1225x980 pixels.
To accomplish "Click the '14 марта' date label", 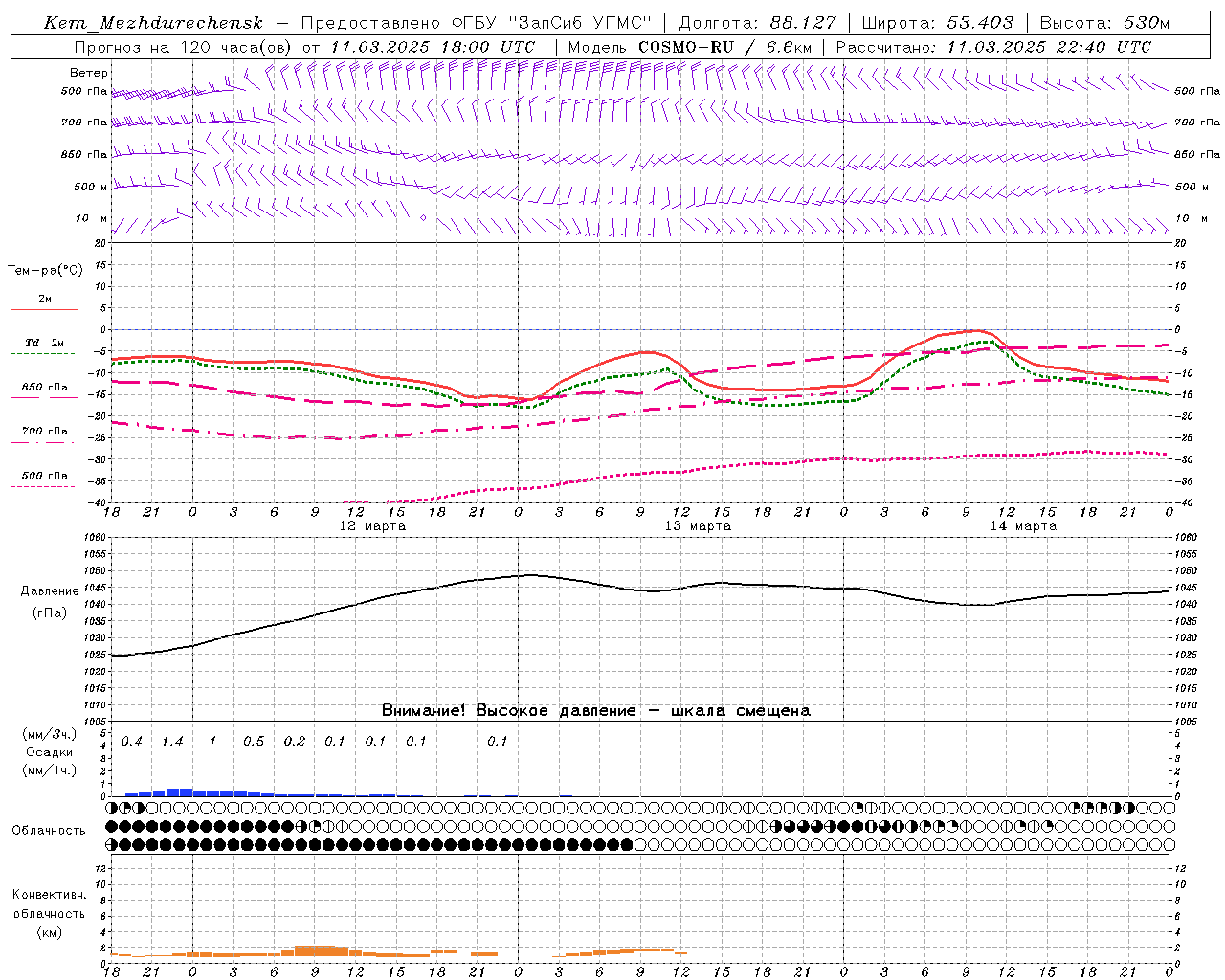I will tap(1024, 526).
